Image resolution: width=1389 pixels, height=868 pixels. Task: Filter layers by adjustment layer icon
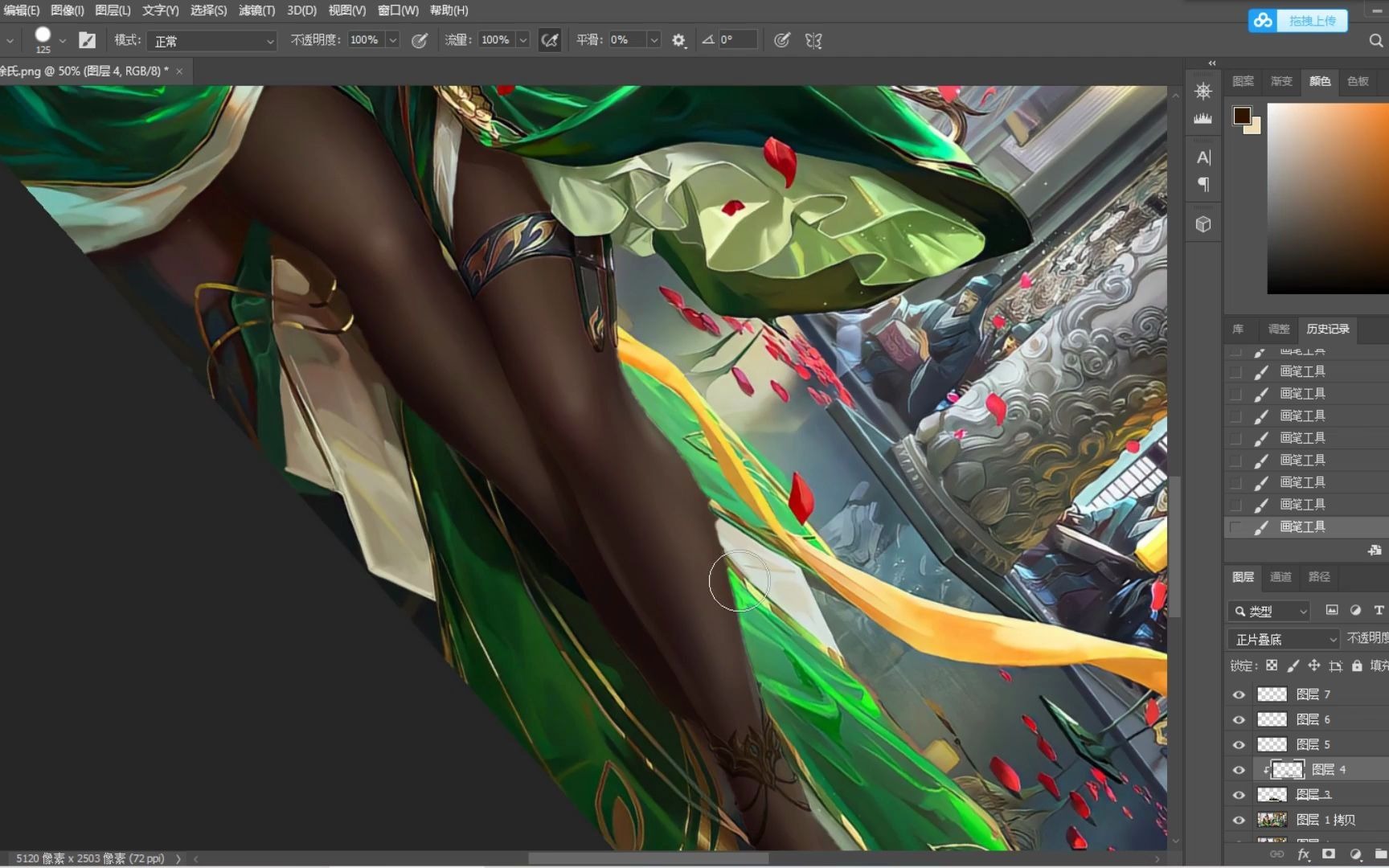coord(1355,610)
